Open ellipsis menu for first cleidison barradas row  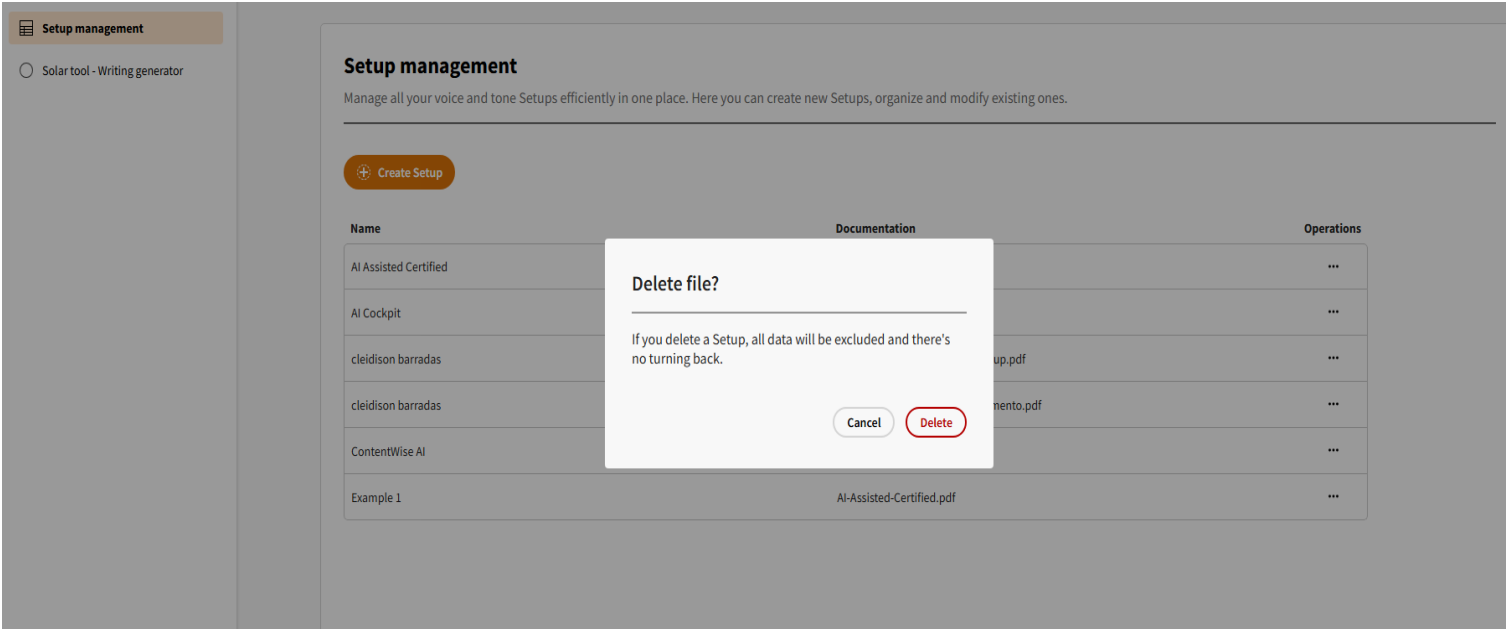coord(1332,358)
